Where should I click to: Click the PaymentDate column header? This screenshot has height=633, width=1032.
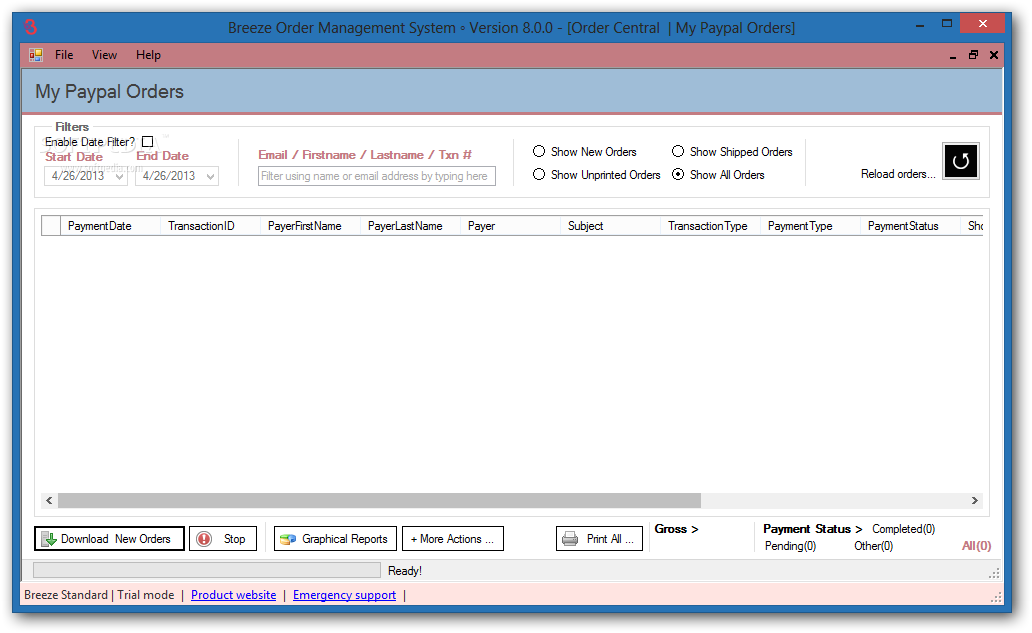110,226
